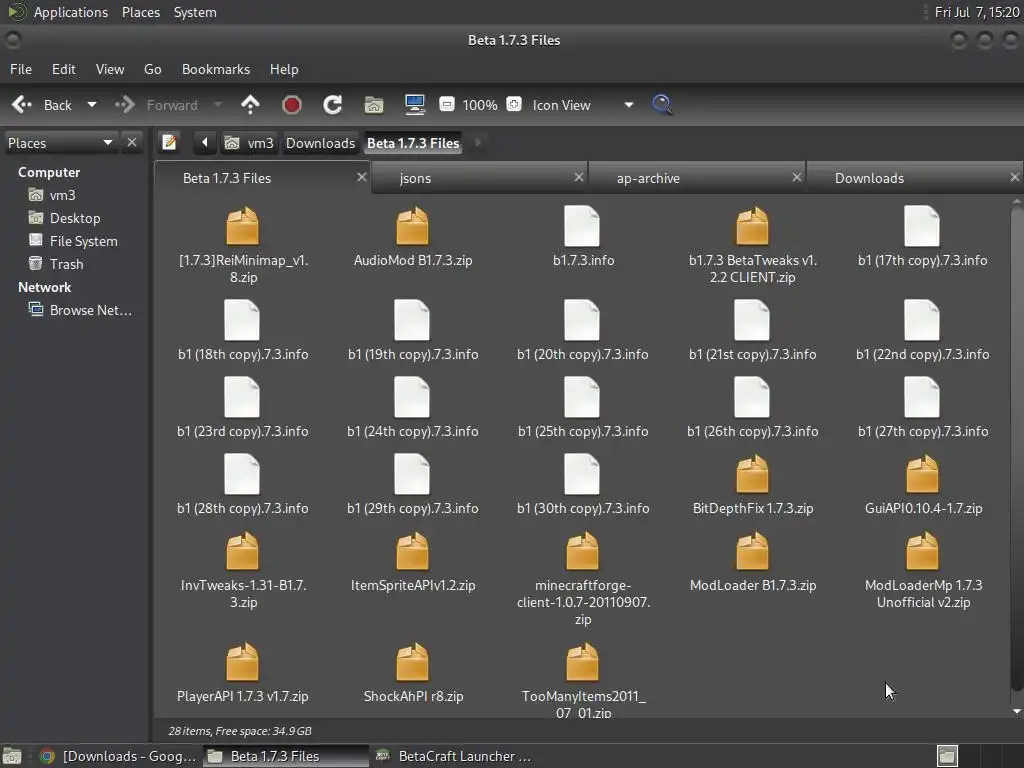This screenshot has height=768, width=1024.
Task: Select b1.7.3.info file icon
Action: (x=582, y=226)
